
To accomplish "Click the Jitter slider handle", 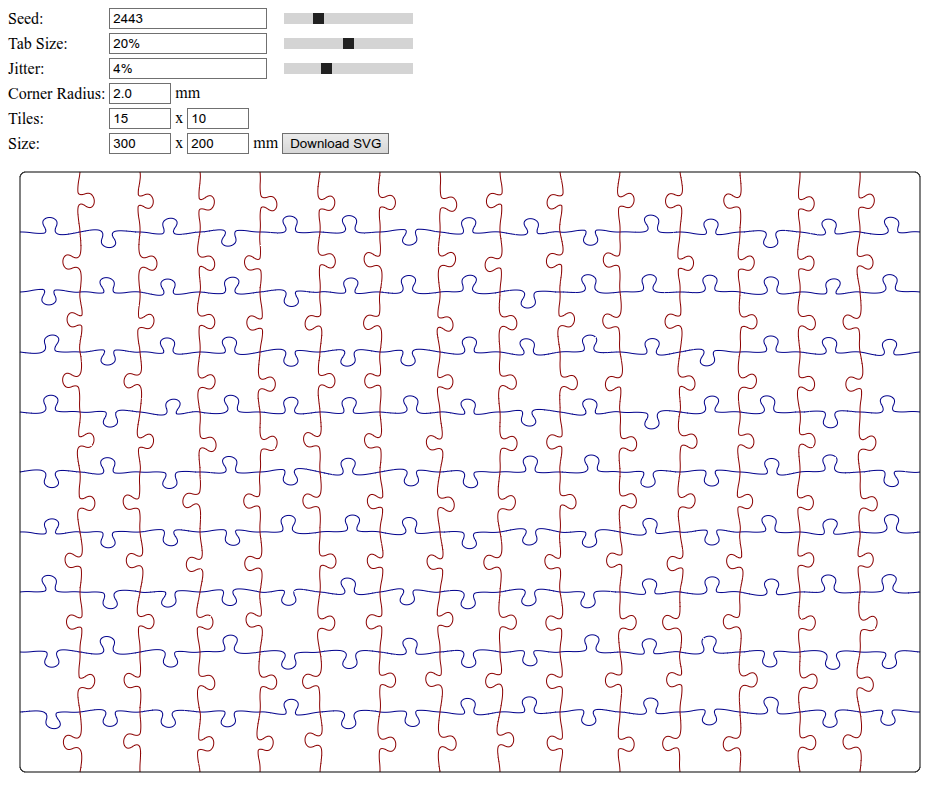I will 325,68.
